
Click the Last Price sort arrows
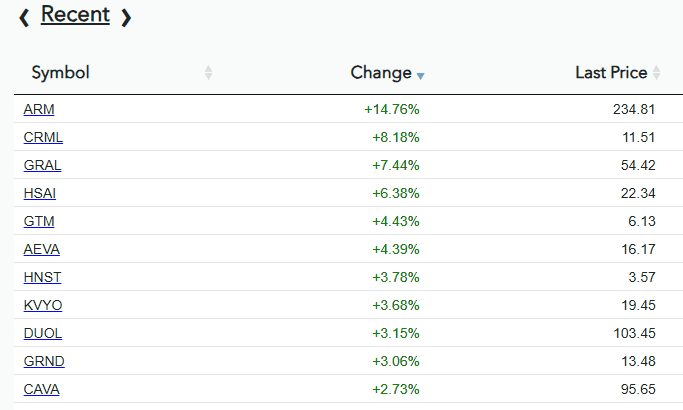[x=657, y=73]
